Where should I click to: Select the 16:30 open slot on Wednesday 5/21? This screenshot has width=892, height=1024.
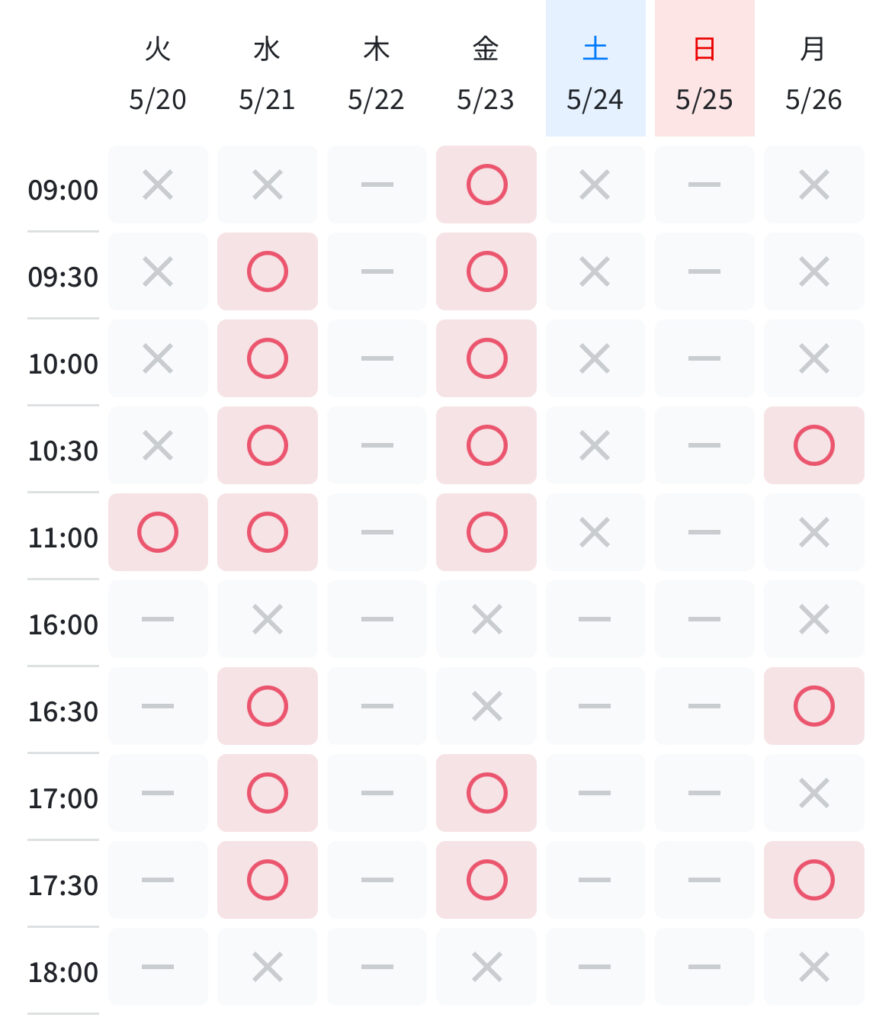(267, 705)
